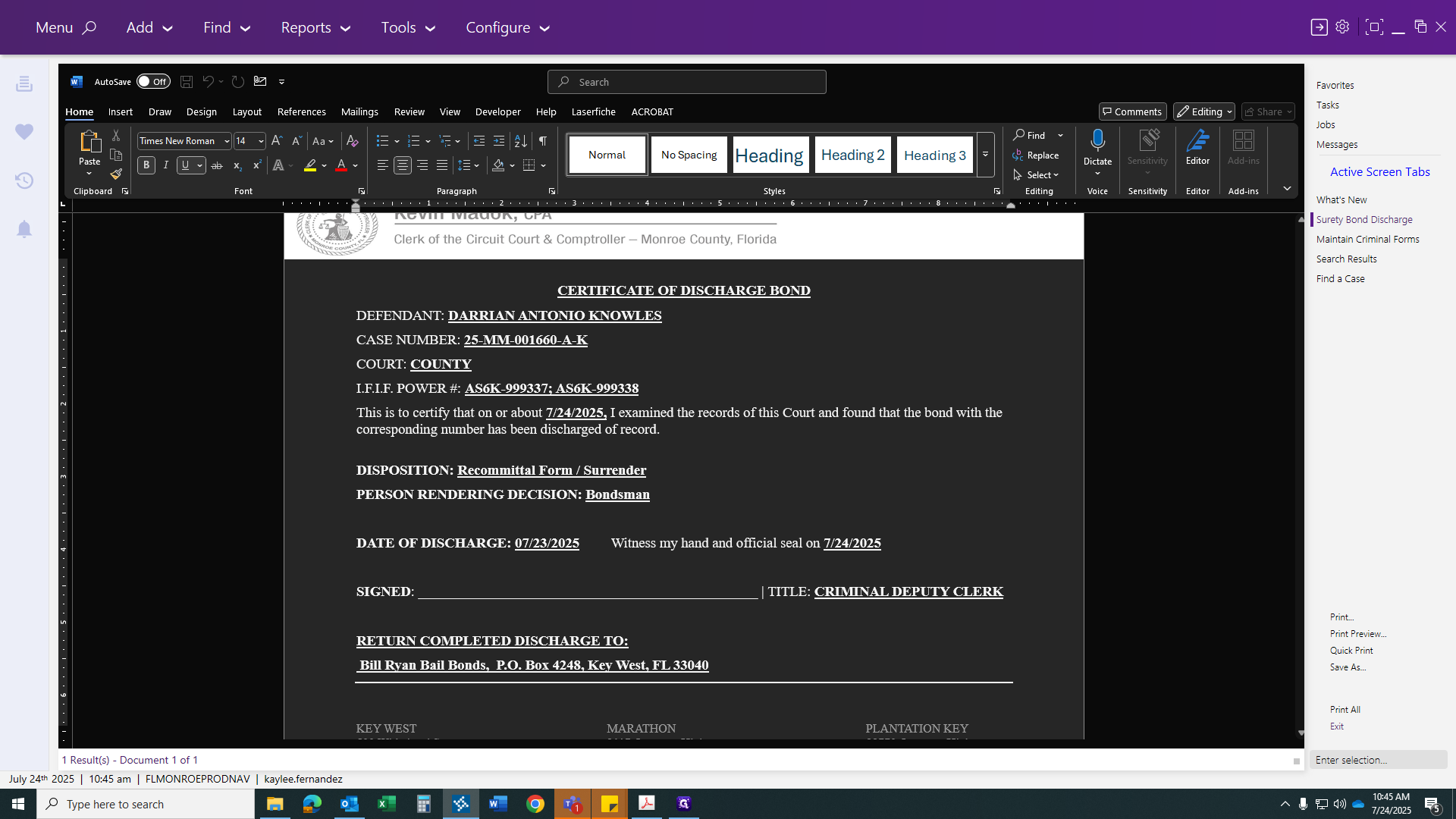
Task: Open the Reports menu dropdown
Action: pos(315,27)
